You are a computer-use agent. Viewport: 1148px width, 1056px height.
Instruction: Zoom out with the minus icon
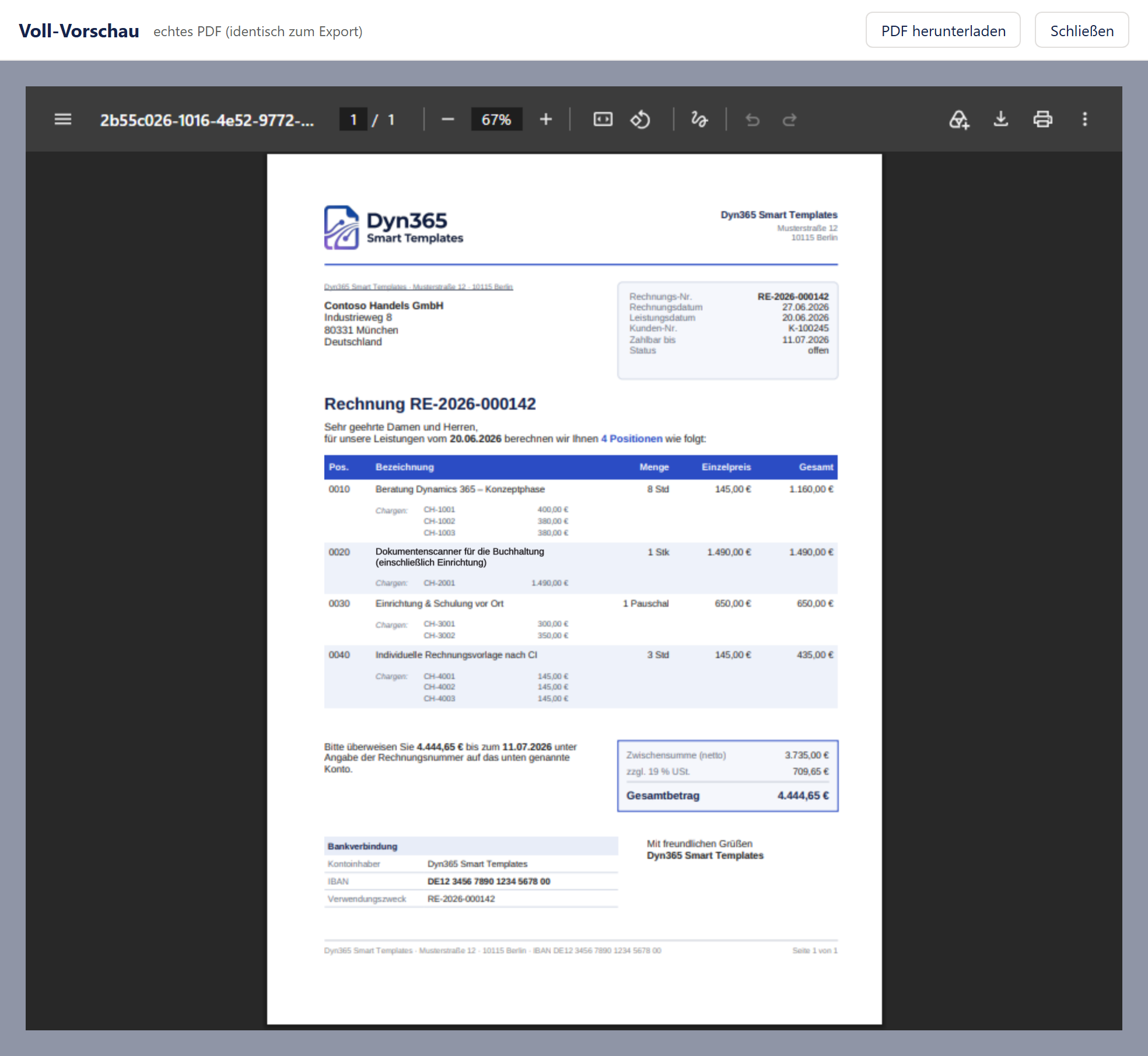pyautogui.click(x=447, y=120)
